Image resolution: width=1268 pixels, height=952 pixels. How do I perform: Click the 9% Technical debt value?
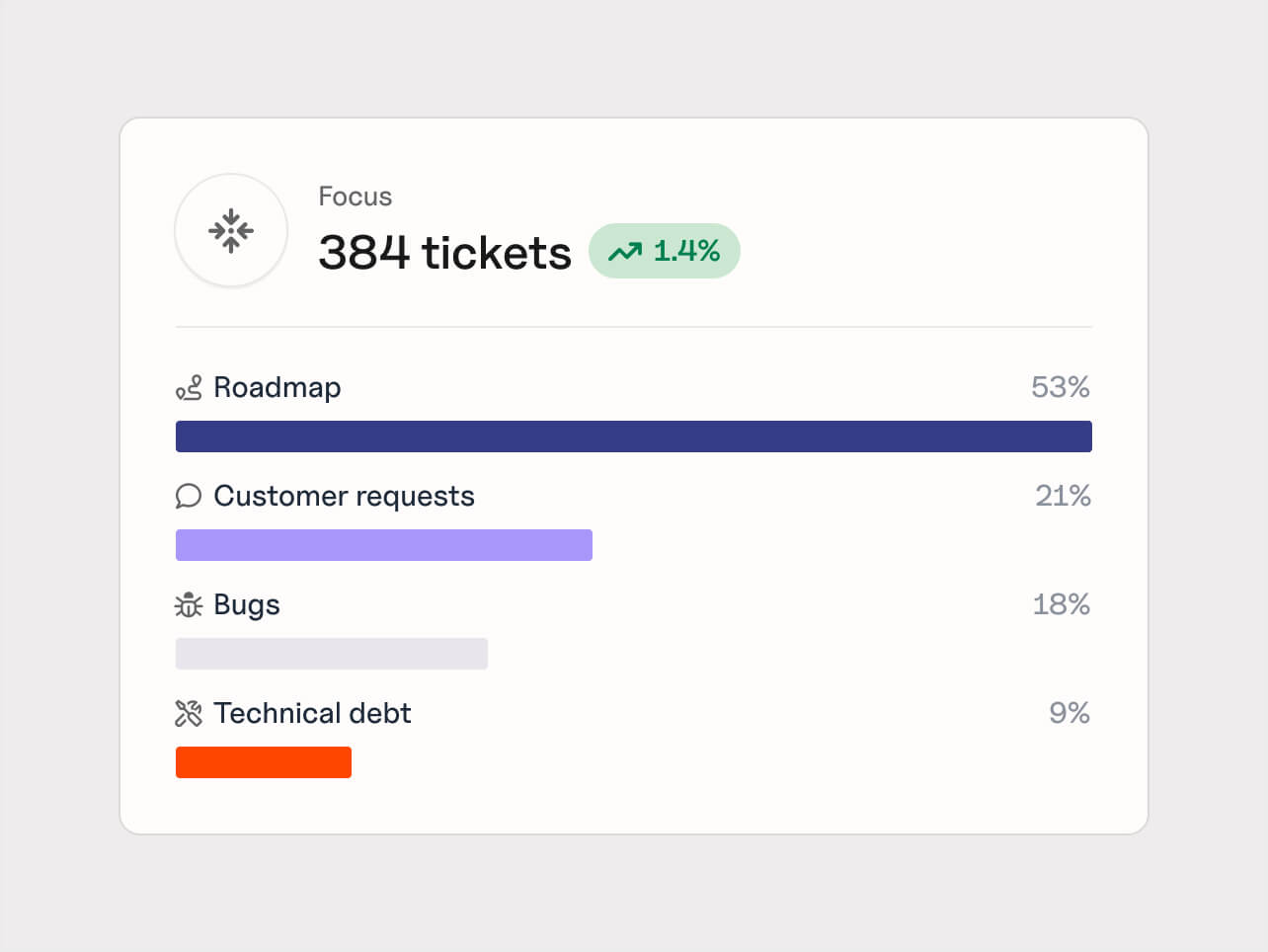point(1069,713)
